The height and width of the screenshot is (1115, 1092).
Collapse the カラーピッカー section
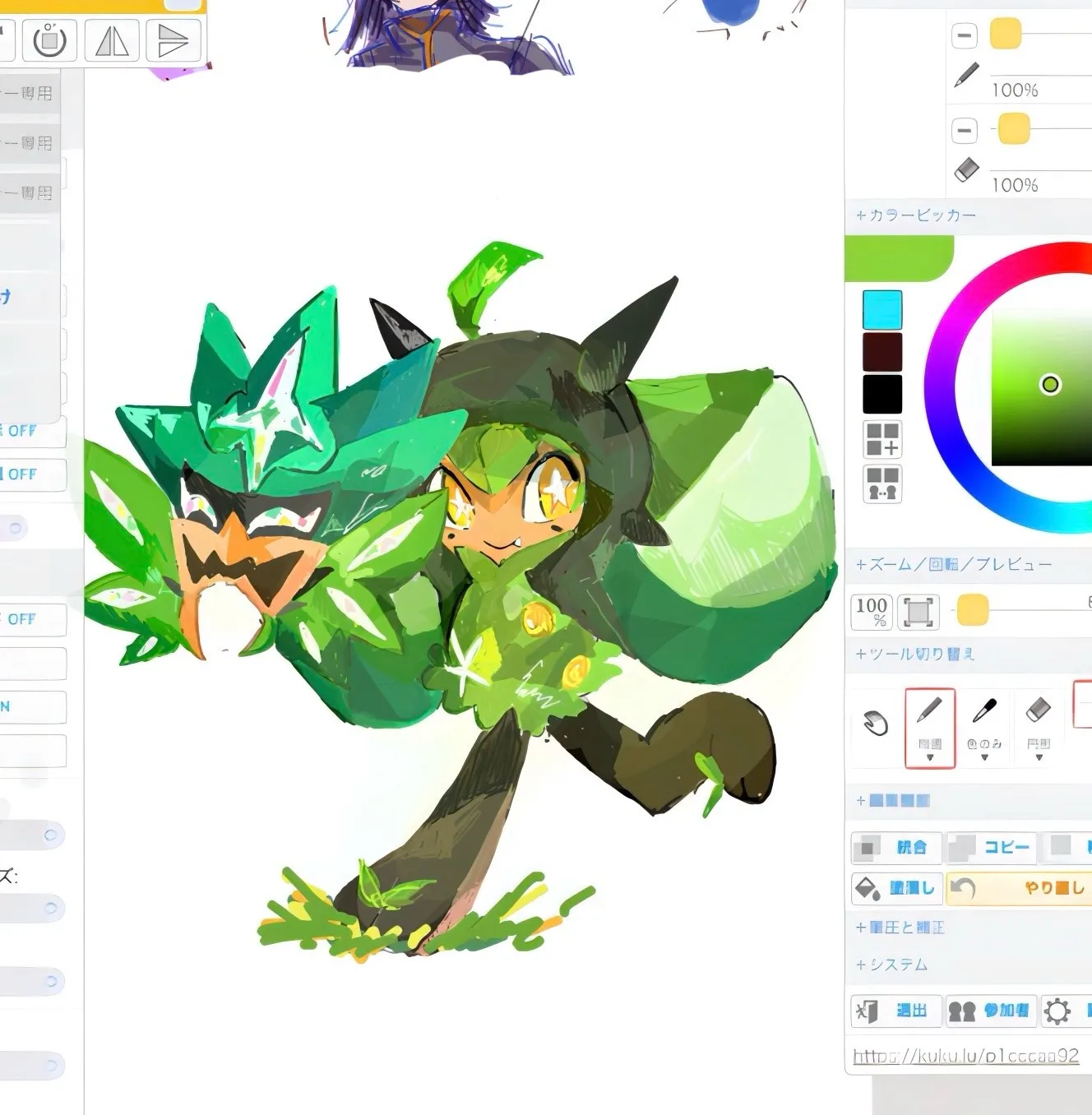point(915,215)
